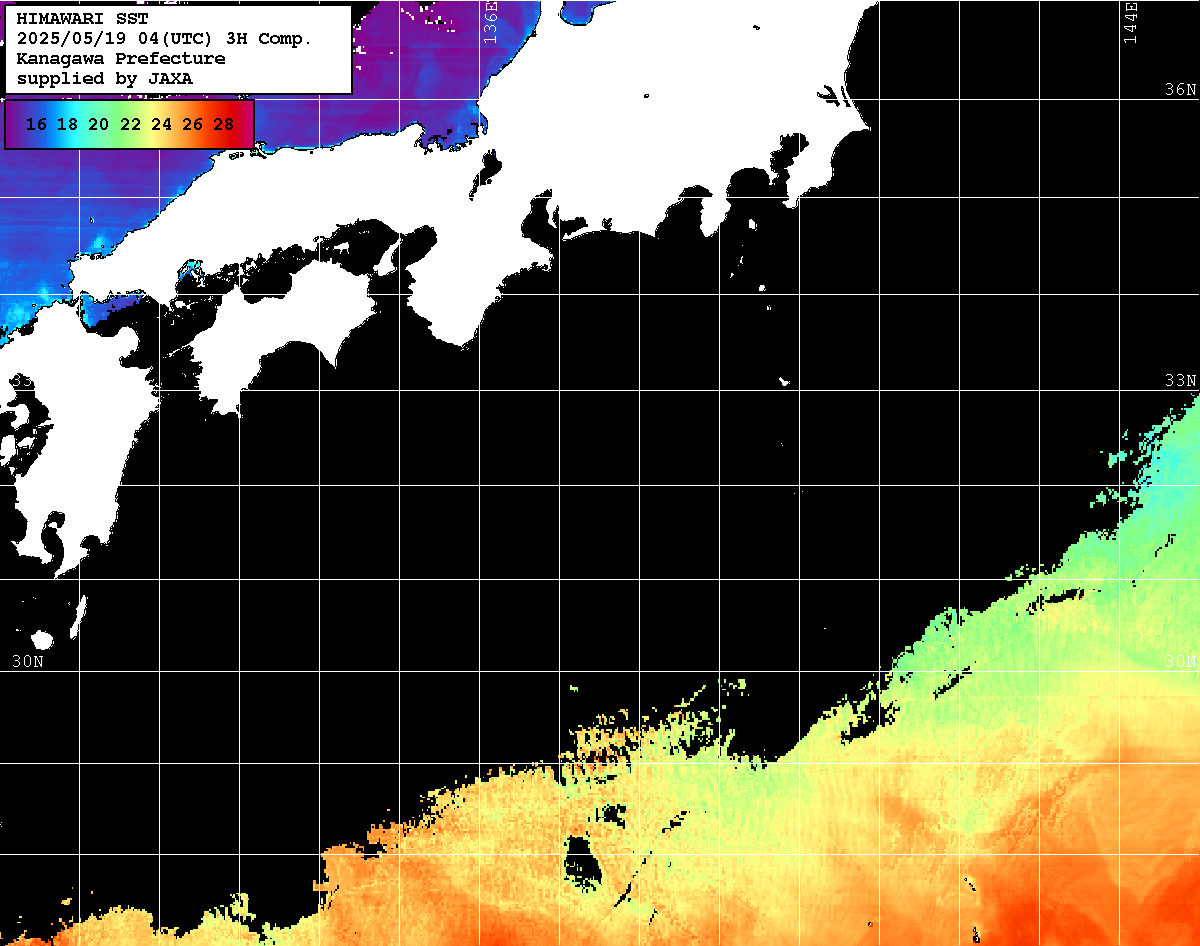The height and width of the screenshot is (946, 1200).
Task: Select the 26 value on temperature legend
Action: tap(192, 125)
